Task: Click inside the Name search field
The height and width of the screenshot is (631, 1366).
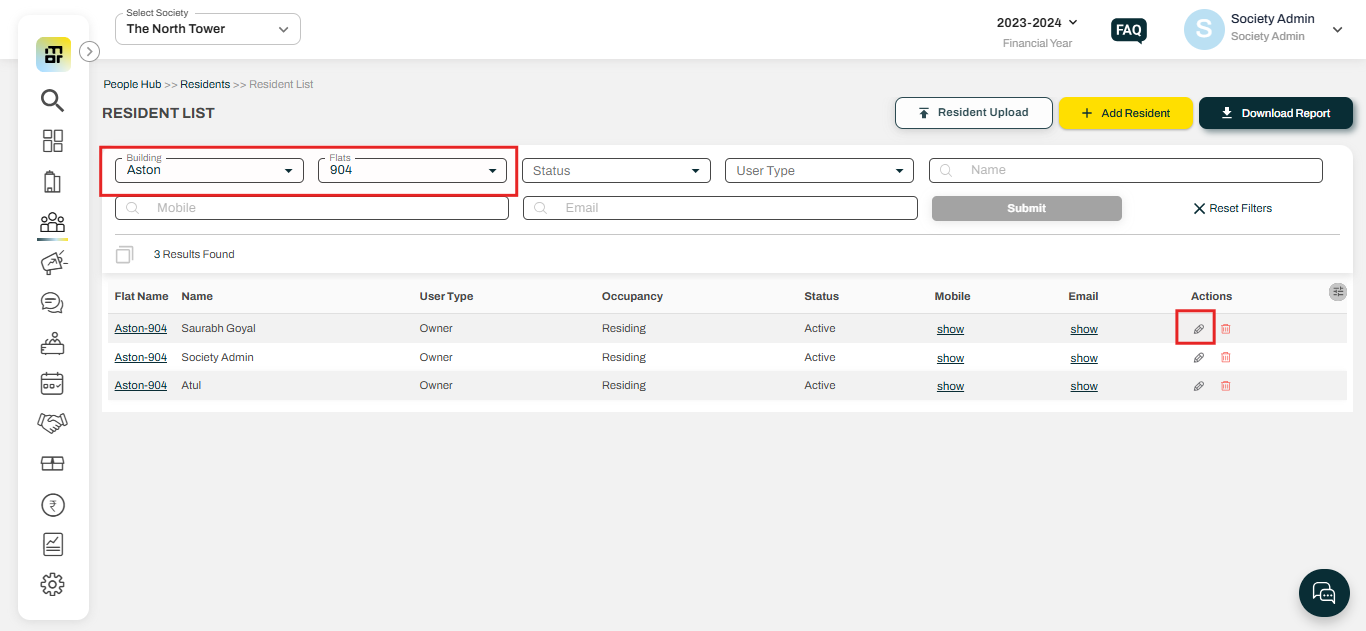Action: pyautogui.click(x=1125, y=170)
